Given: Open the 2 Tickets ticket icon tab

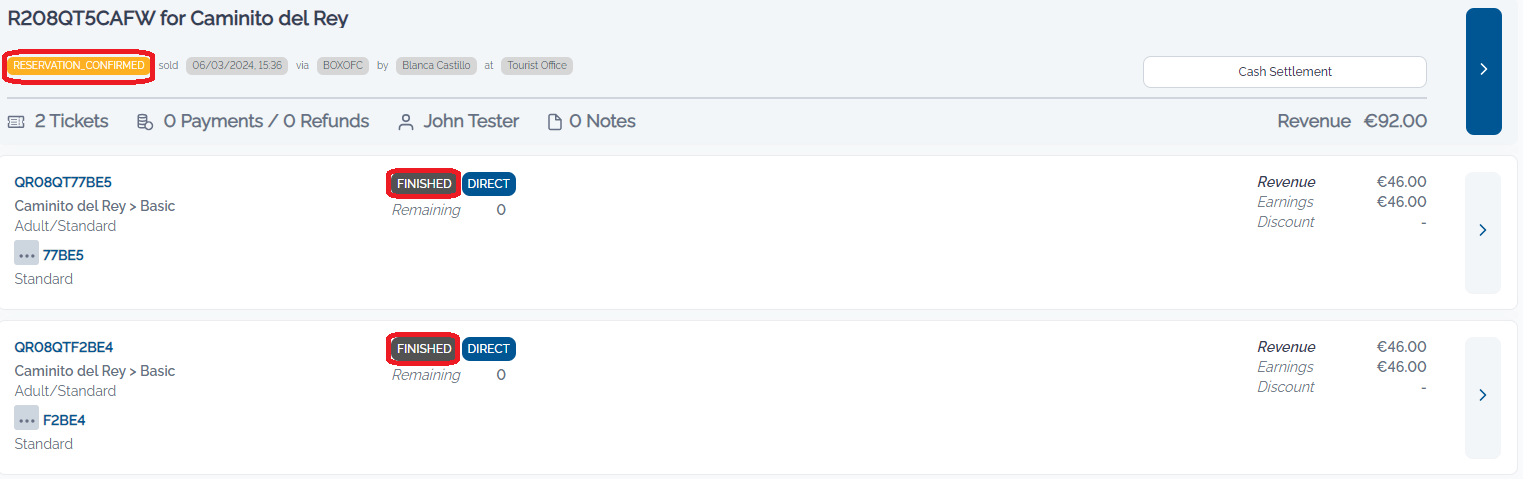Looking at the screenshot, I should click(x=16, y=122).
